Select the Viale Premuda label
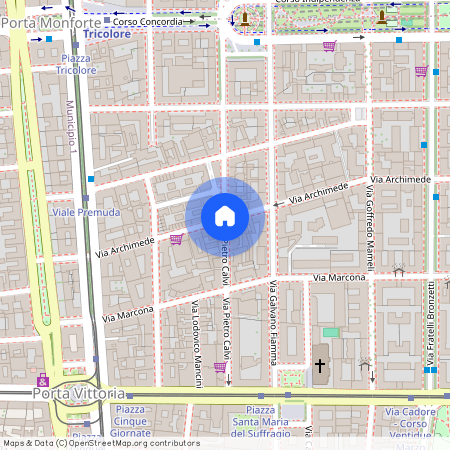The image size is (450, 450). [x=86, y=212]
